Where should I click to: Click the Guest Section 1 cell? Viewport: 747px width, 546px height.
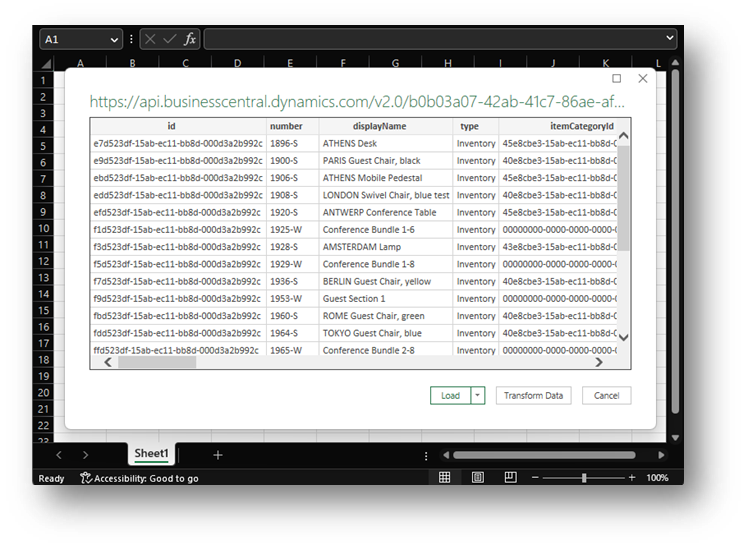point(385,299)
